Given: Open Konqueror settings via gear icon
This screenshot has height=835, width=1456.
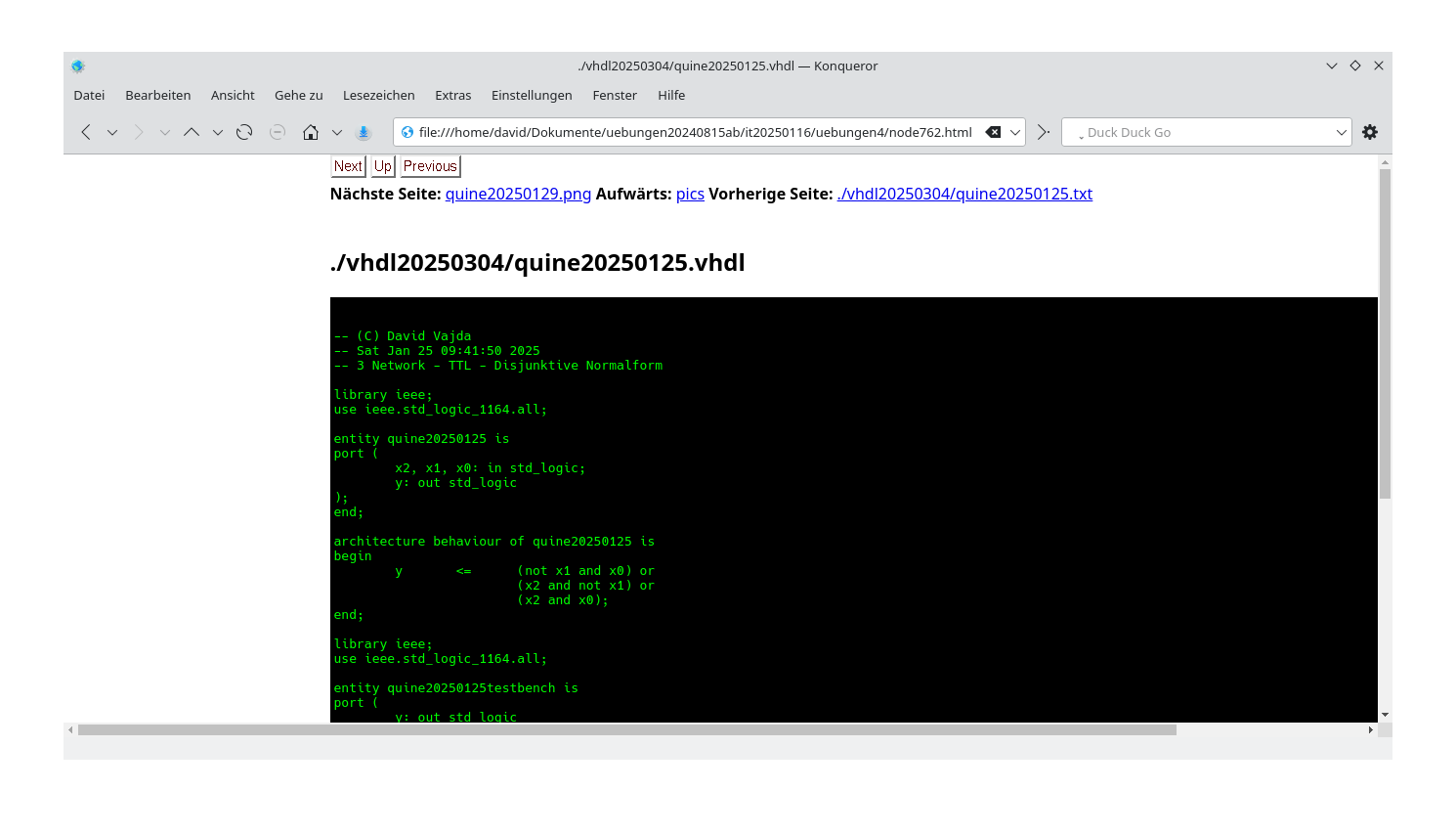Looking at the screenshot, I should click(x=1369, y=131).
